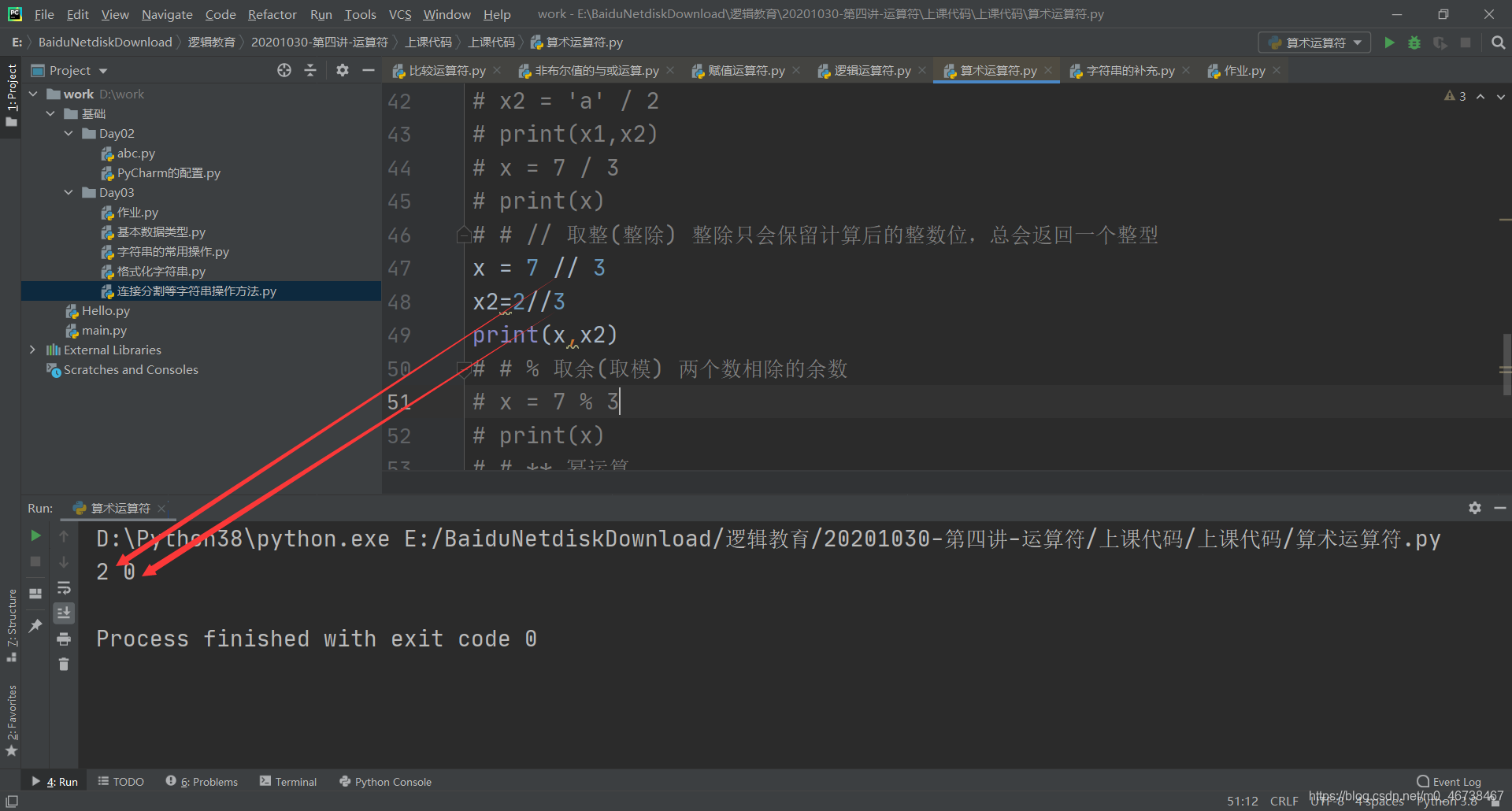
Task: Move up stack trace arrow
Action: [64, 535]
